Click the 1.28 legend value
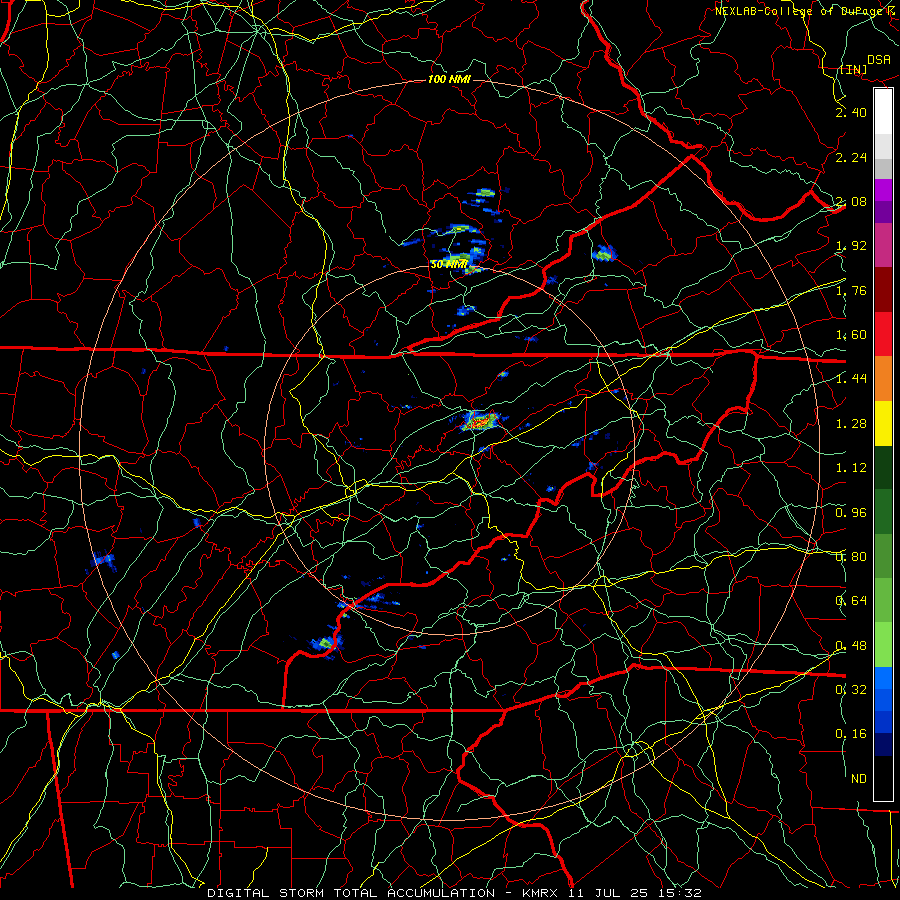 click(x=851, y=424)
